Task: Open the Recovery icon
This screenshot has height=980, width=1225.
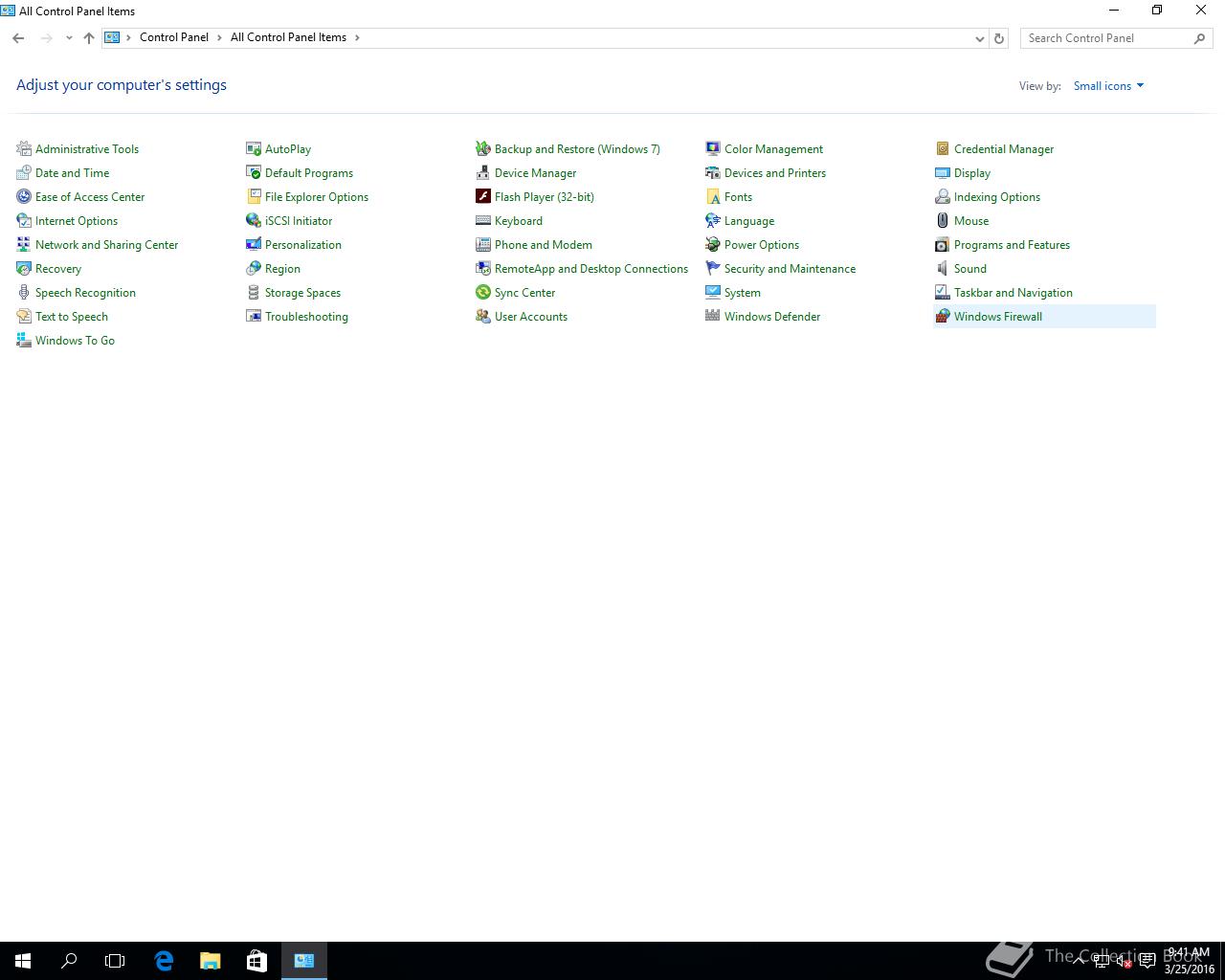Action: click(x=24, y=268)
